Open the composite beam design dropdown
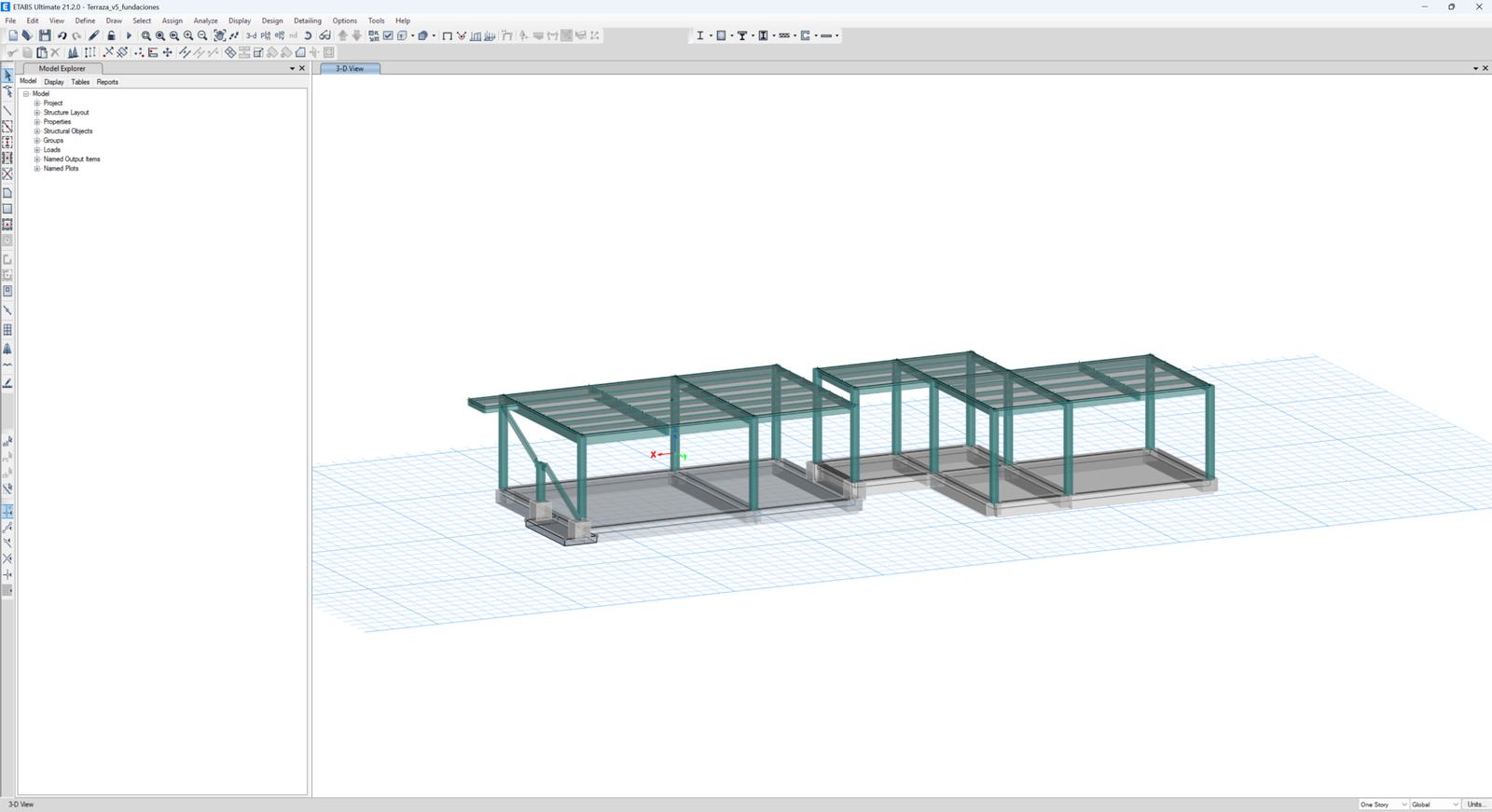 click(x=753, y=35)
